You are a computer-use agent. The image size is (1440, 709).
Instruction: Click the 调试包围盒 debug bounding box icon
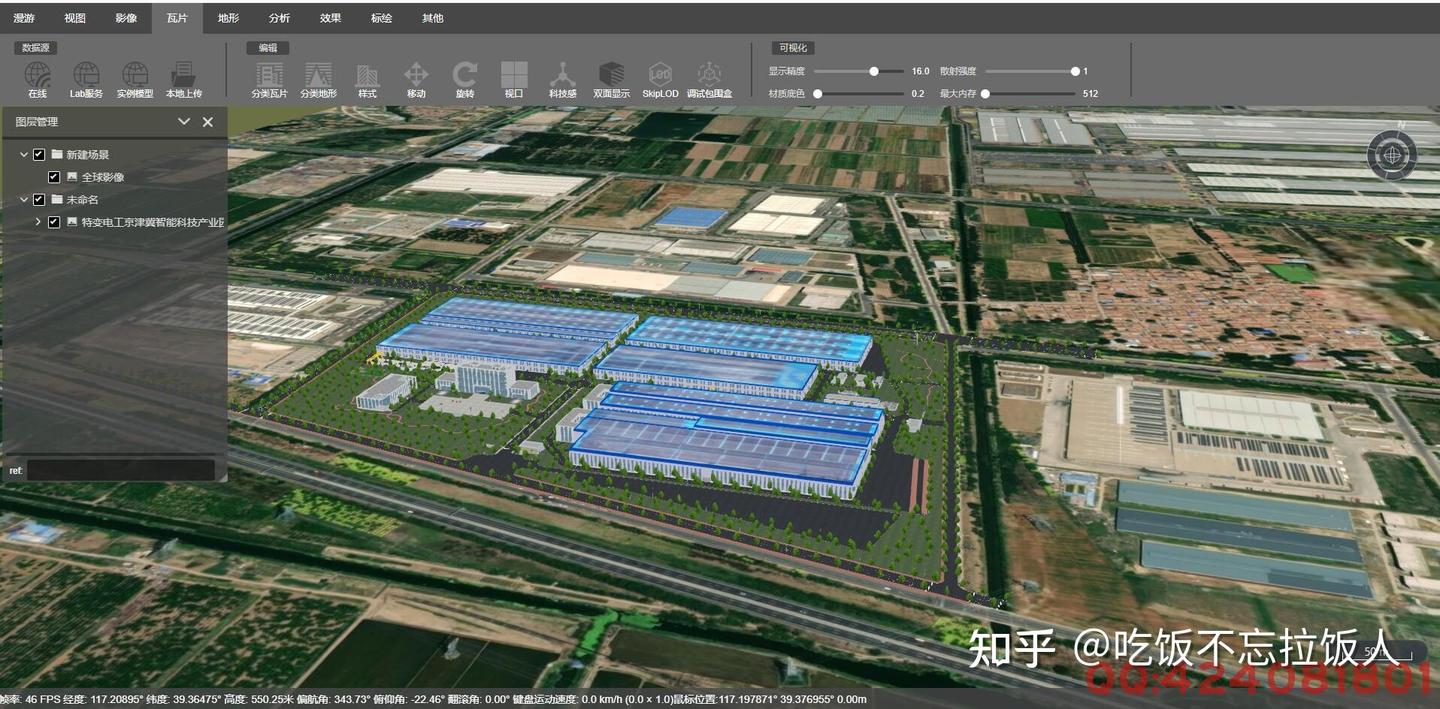[x=710, y=78]
